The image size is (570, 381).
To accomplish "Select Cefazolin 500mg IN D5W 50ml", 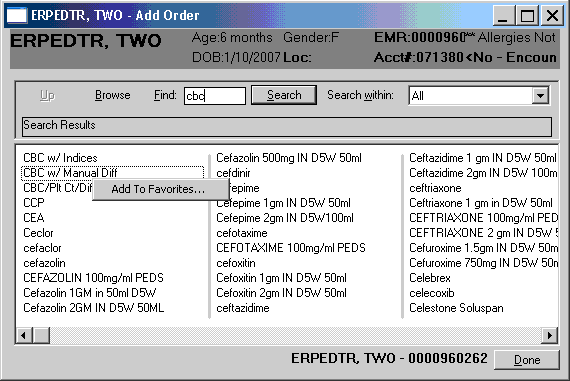I will [289, 158].
